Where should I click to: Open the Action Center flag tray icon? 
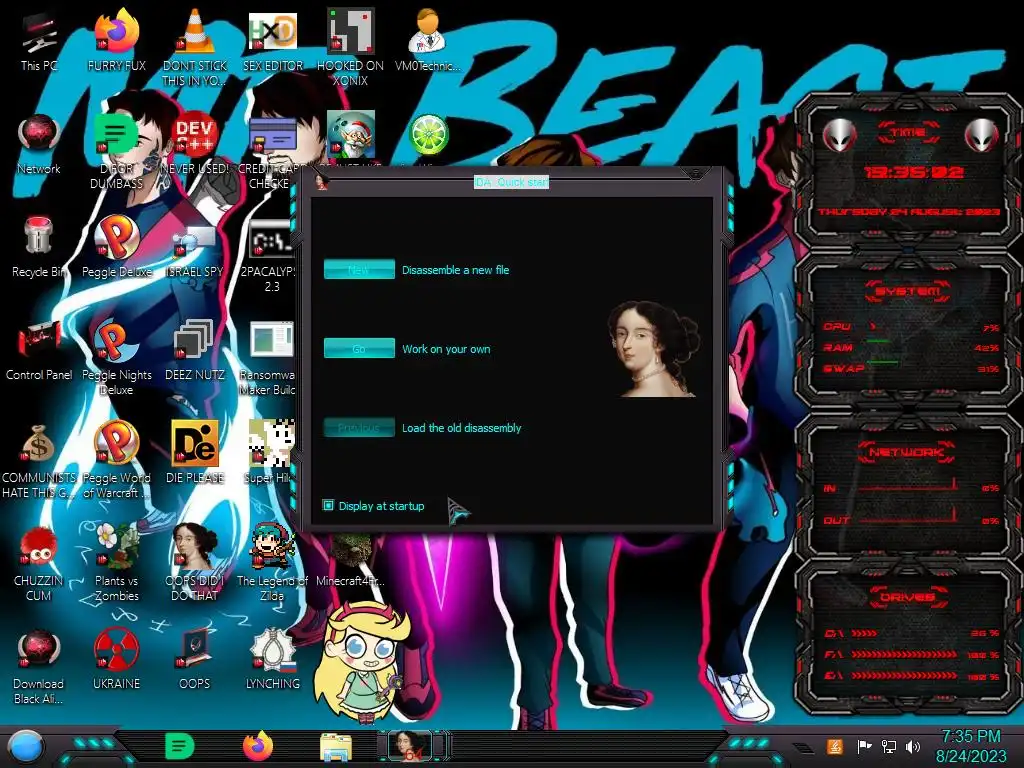point(864,746)
